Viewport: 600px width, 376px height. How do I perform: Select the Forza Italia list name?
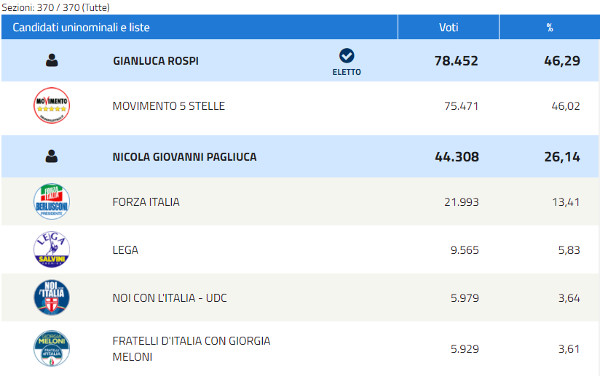(146, 202)
